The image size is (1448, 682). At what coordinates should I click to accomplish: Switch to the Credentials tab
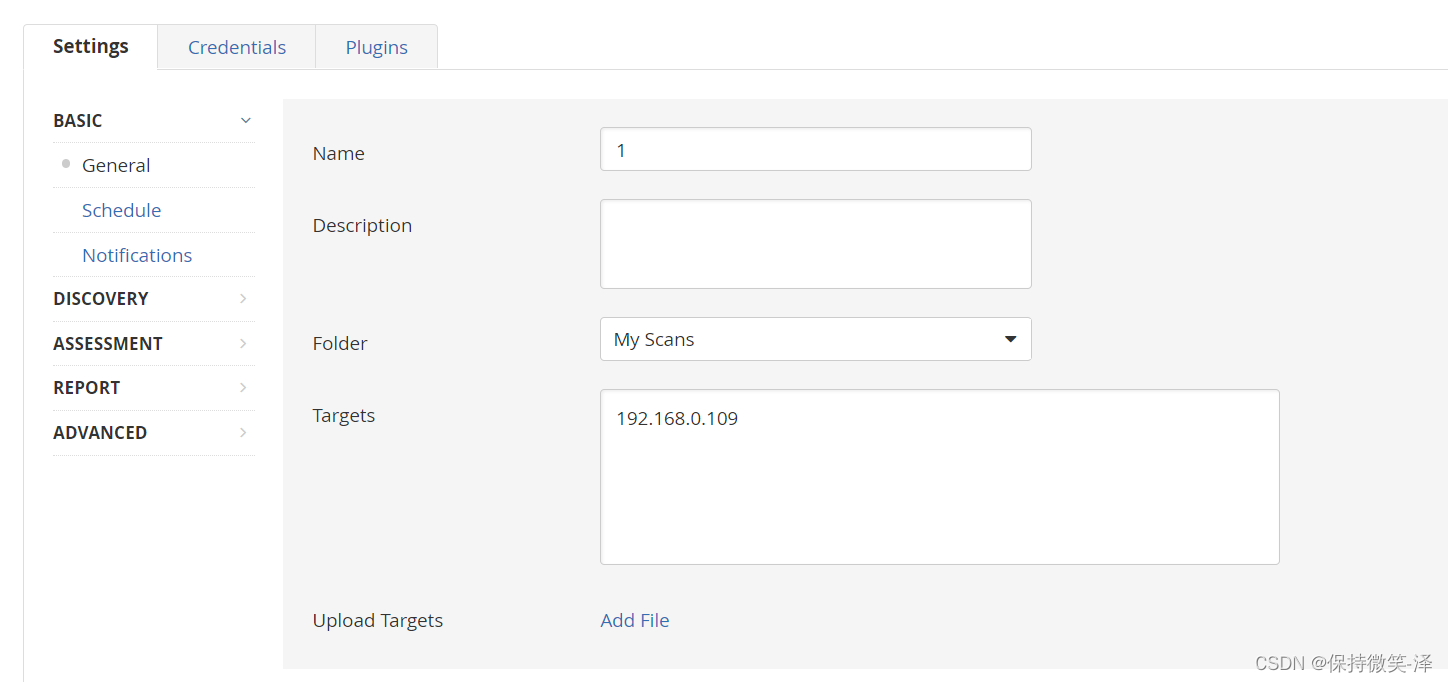(x=237, y=47)
